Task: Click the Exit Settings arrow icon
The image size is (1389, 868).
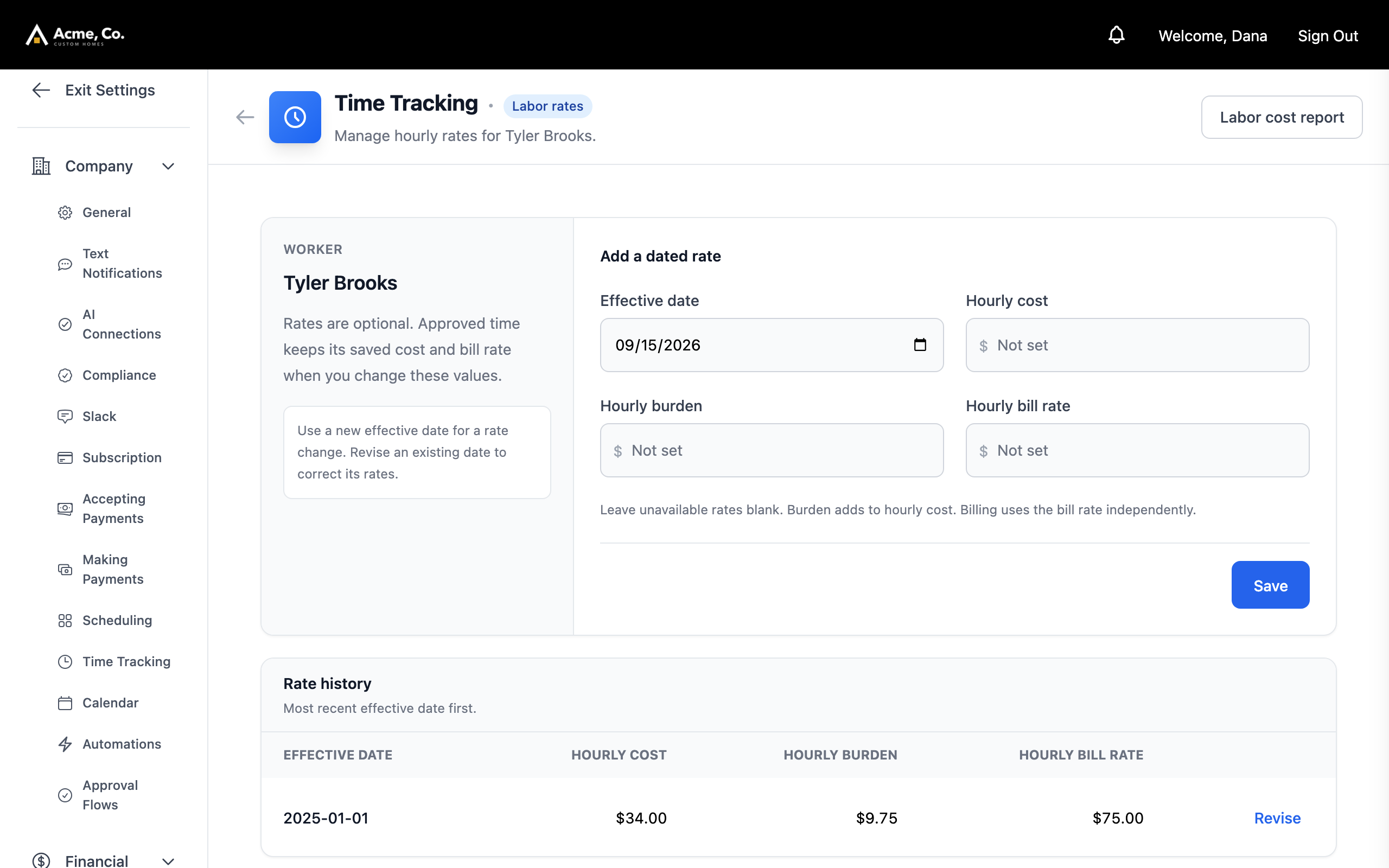Action: point(41,90)
